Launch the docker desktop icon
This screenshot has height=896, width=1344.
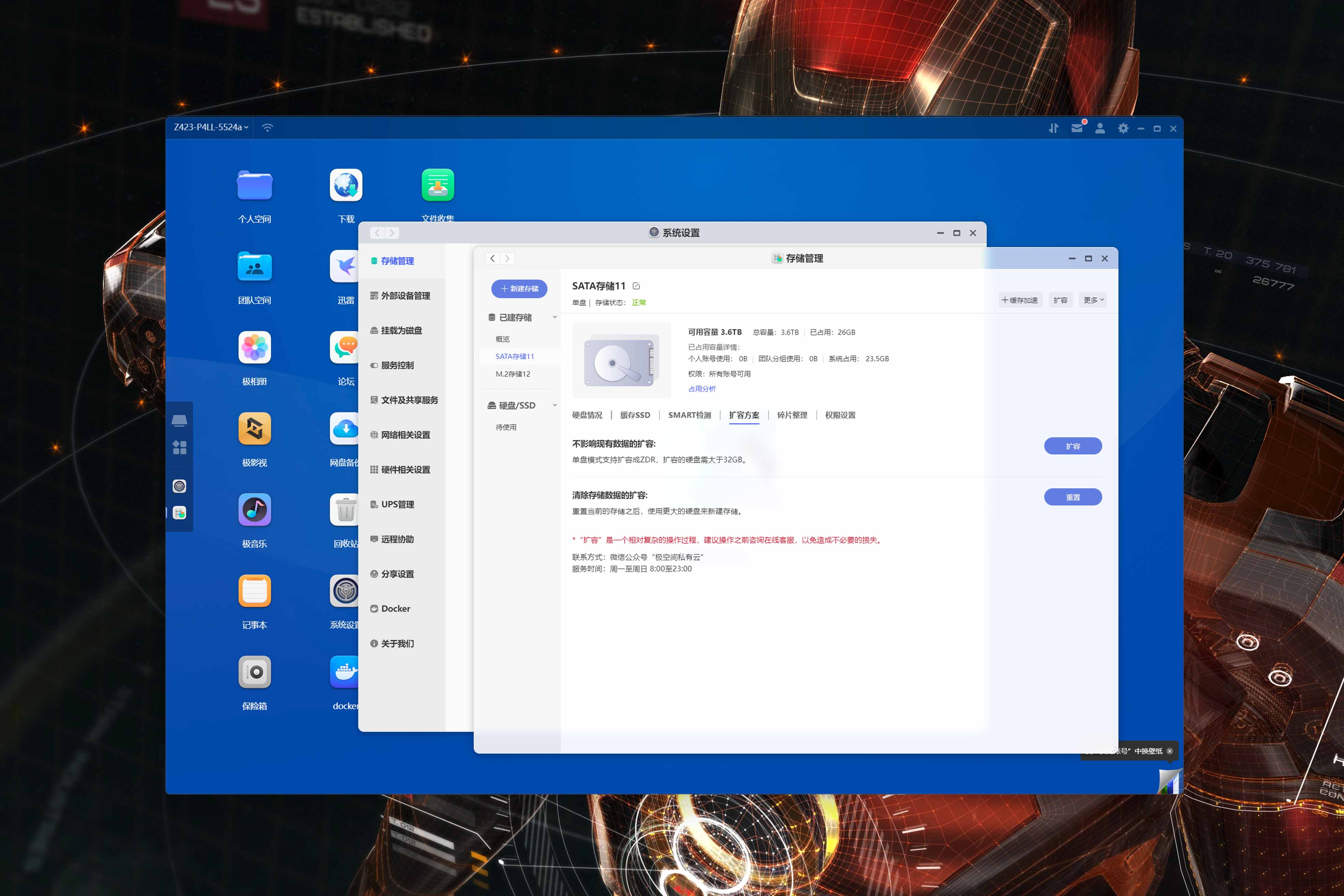tap(345, 672)
